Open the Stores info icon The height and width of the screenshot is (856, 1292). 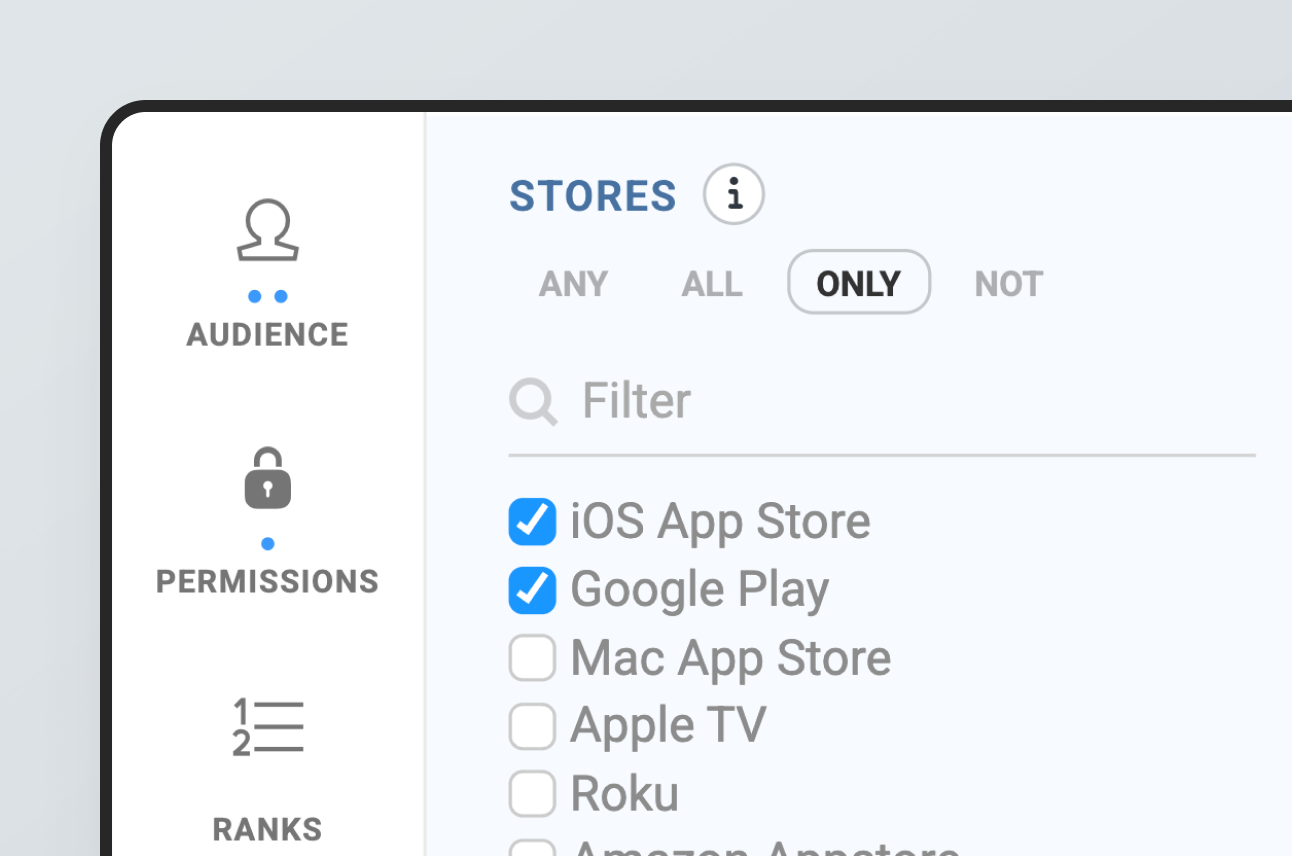734,194
